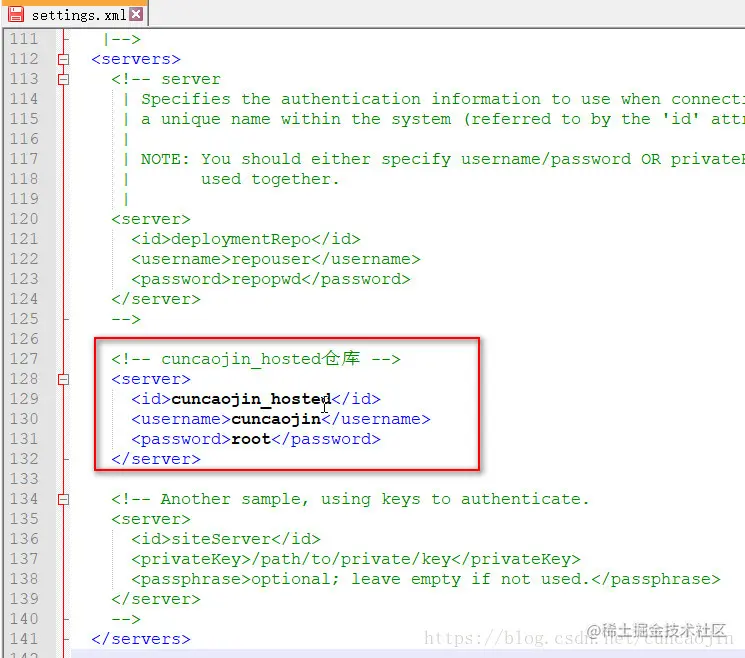Click the closing </server> tag on line 139
The height and width of the screenshot is (658, 745).
point(156,599)
